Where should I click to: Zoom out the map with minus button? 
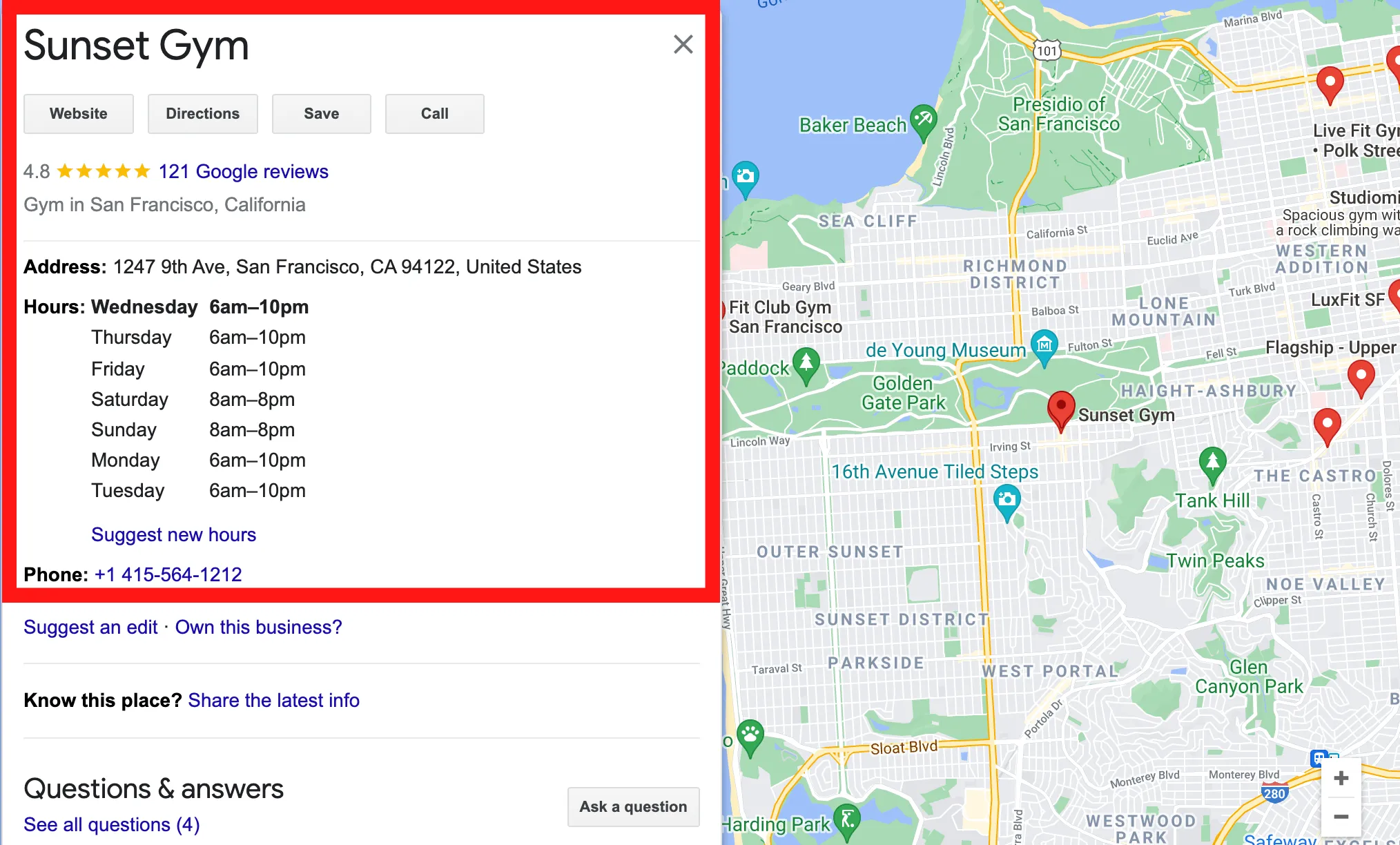1341,817
